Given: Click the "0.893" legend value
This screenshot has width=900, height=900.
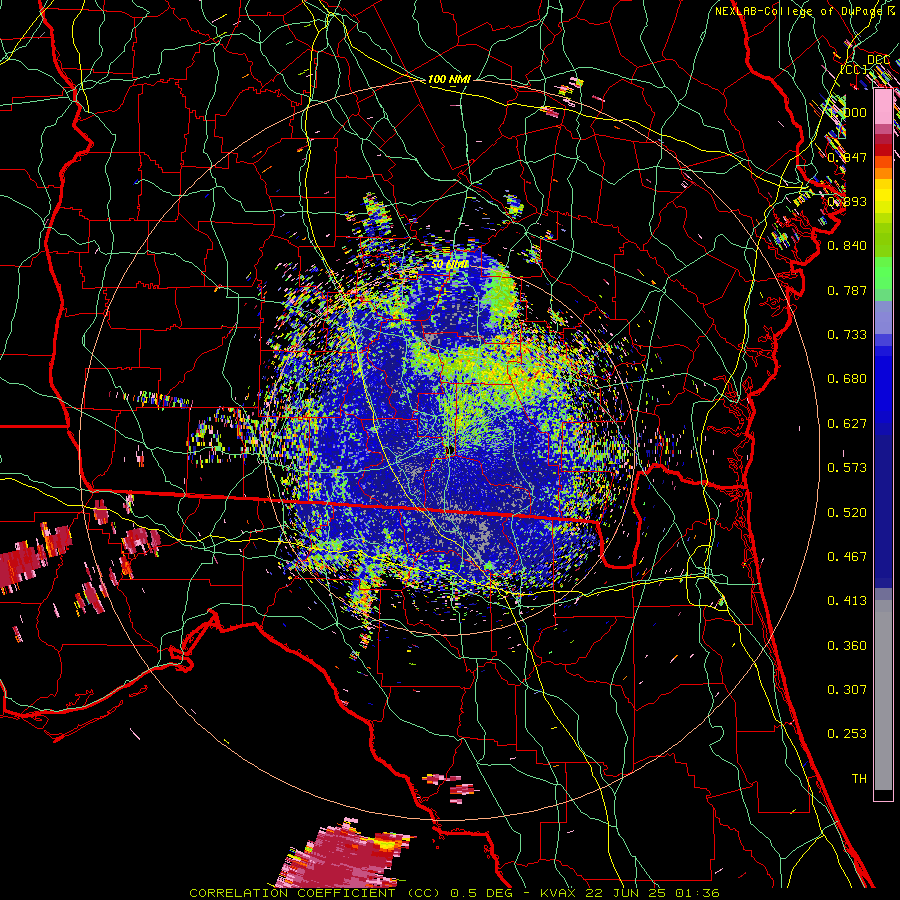Looking at the screenshot, I should (847, 201).
